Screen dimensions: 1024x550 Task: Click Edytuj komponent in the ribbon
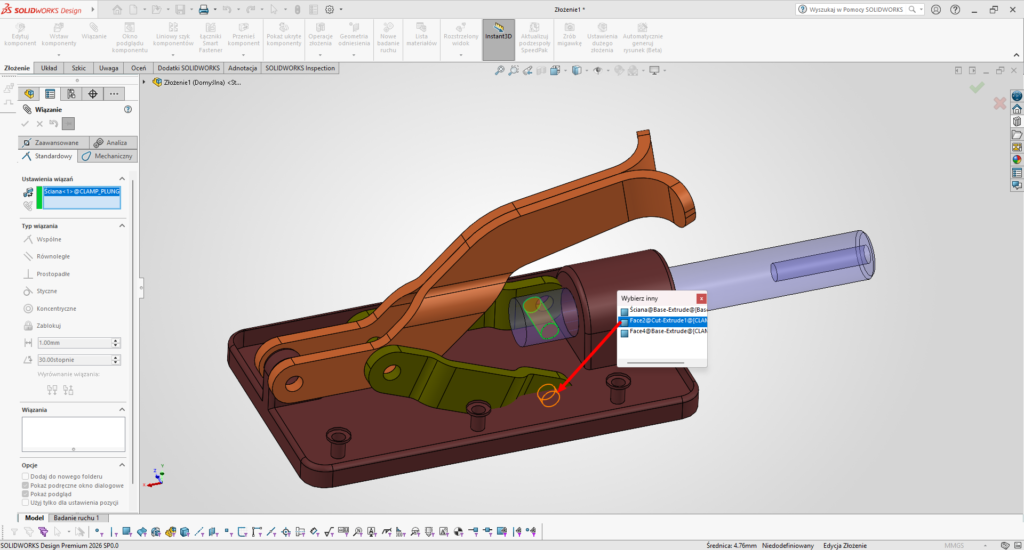20,35
